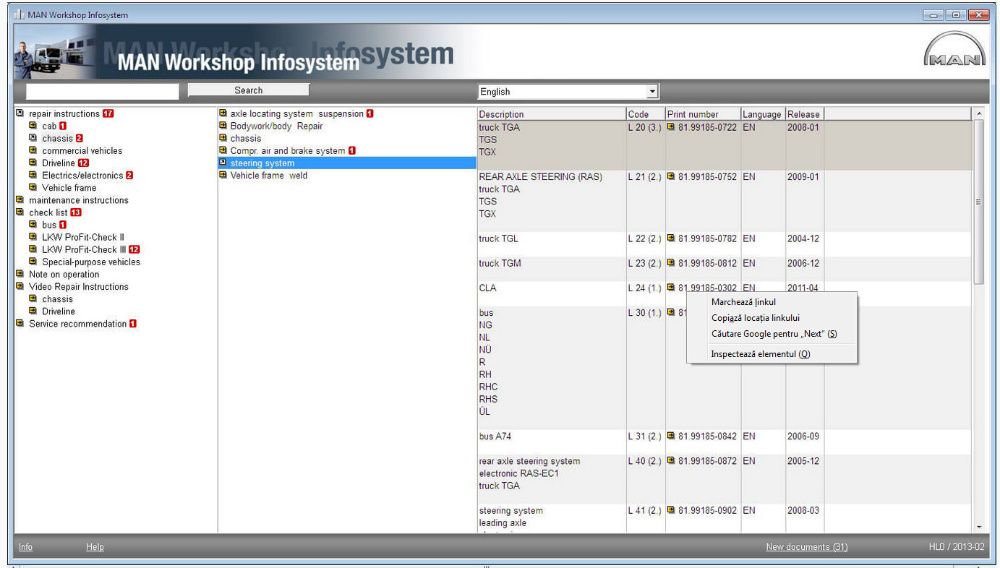Screen dimensions: 1000x568
Task: Open the Info link in the footer
Action: (x=26, y=547)
